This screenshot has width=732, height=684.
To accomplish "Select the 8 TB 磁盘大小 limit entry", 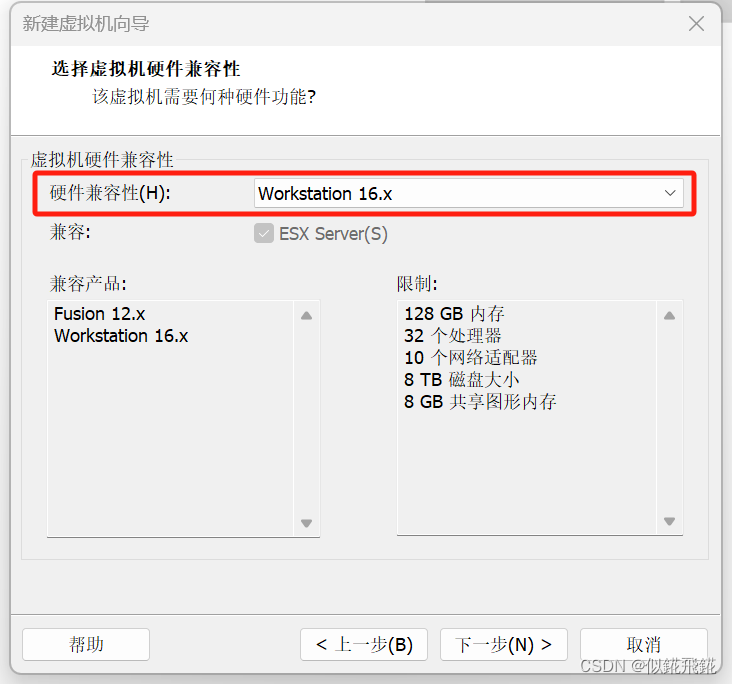I will [462, 380].
